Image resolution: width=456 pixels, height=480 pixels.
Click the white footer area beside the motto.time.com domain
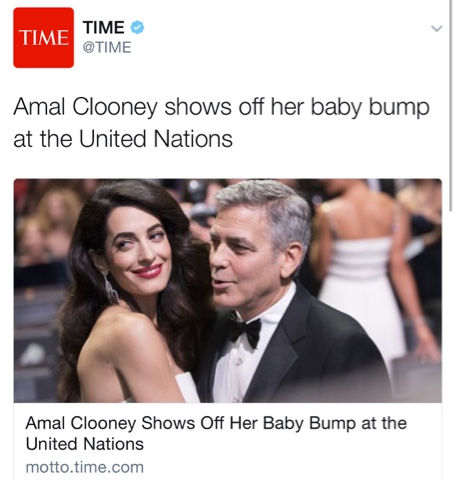click(293, 467)
